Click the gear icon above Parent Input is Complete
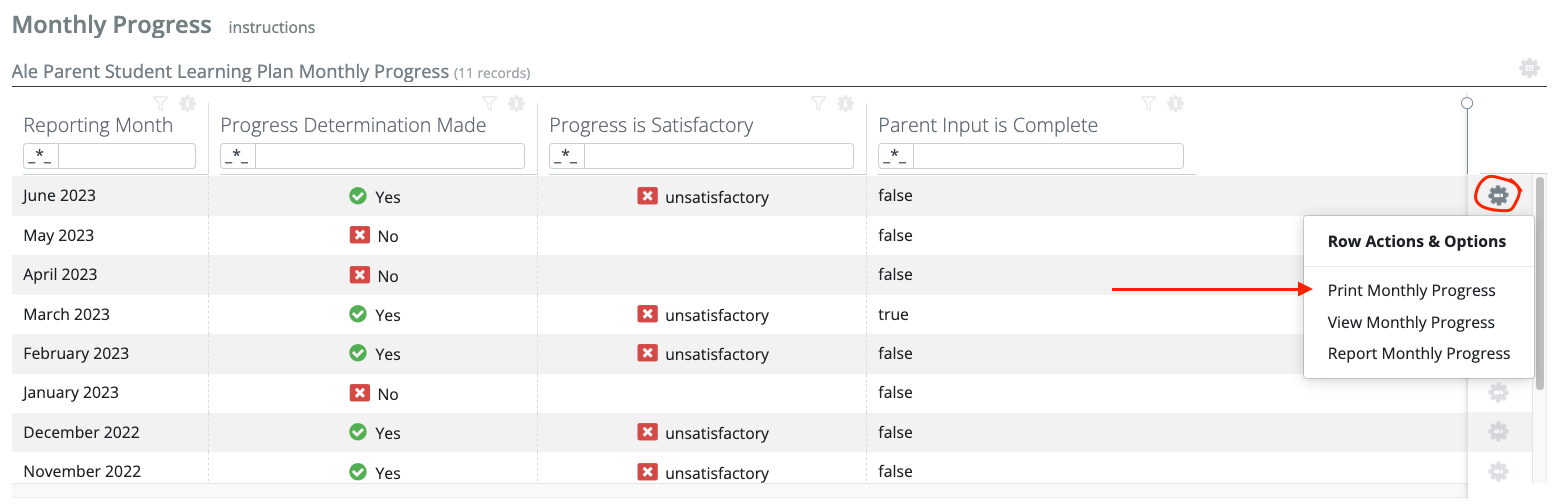Image resolution: width=1554 pixels, height=504 pixels. pyautogui.click(x=1175, y=103)
